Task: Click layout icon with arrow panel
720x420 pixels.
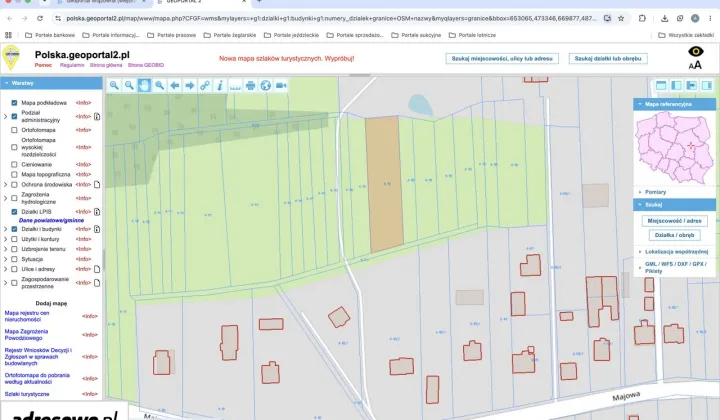Action: point(691,85)
